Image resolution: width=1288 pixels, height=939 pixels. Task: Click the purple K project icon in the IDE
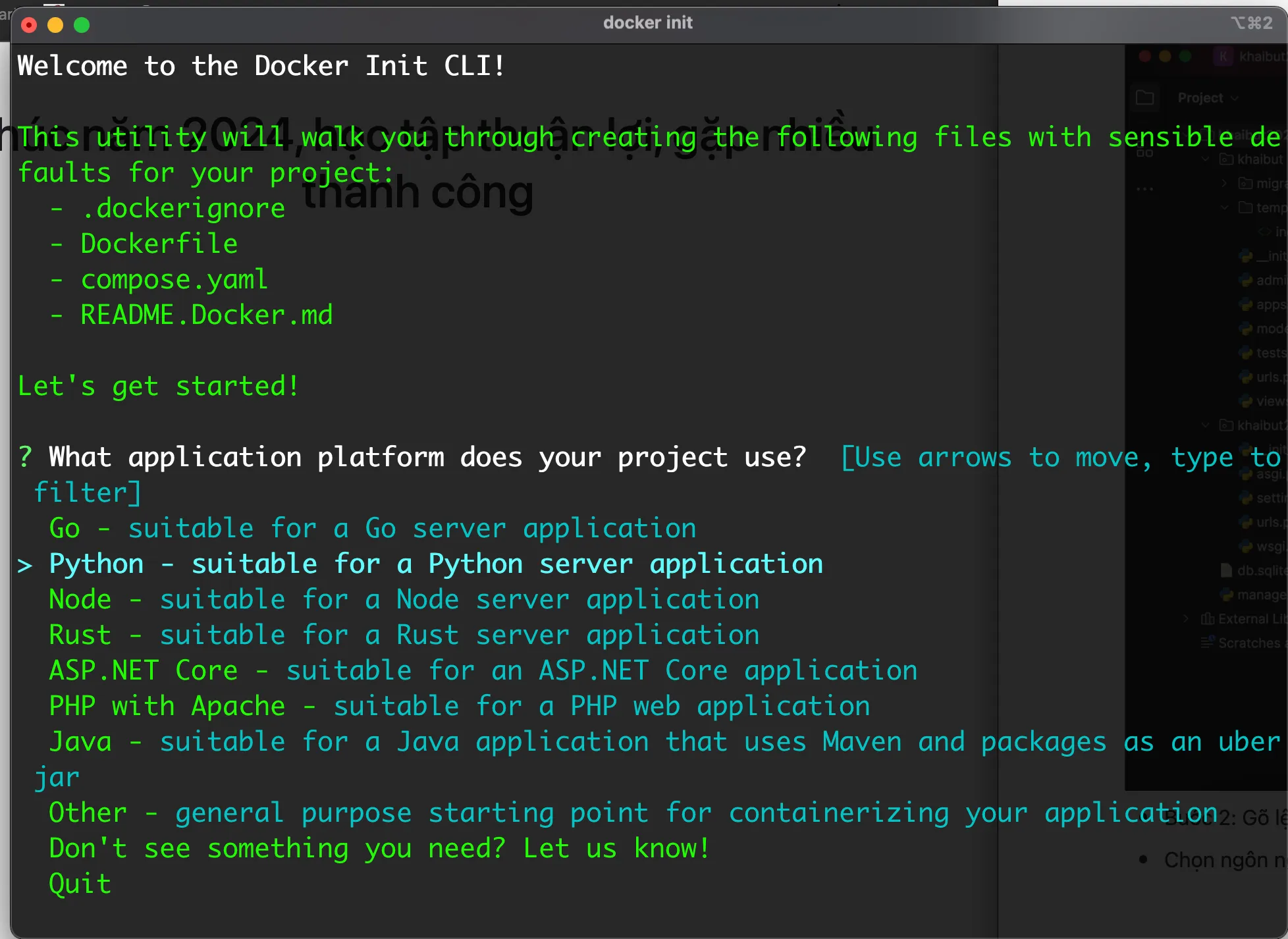click(1223, 56)
